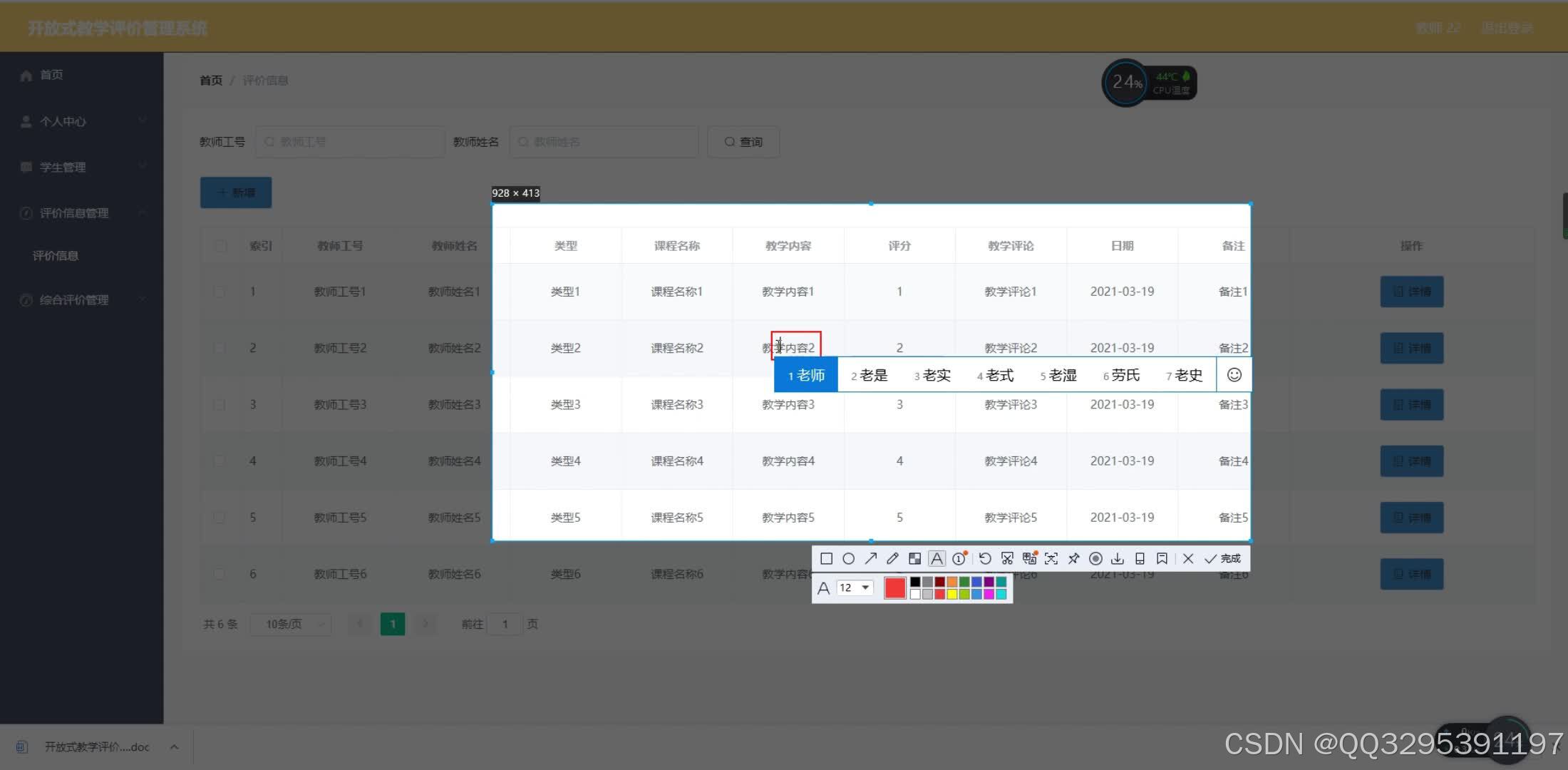Toggle the select-all checkbox in table header
This screenshot has height=770, width=1568.
coord(220,246)
